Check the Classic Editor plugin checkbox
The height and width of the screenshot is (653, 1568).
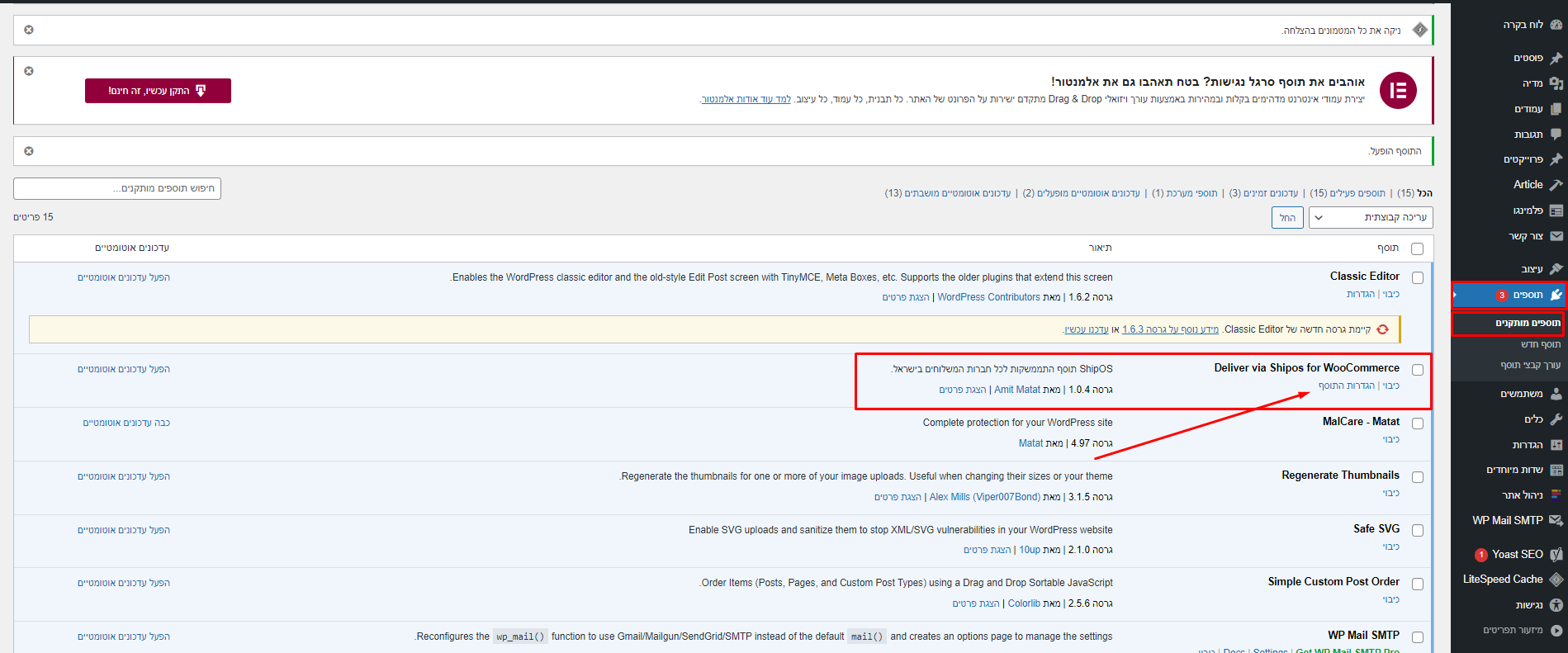1417,278
